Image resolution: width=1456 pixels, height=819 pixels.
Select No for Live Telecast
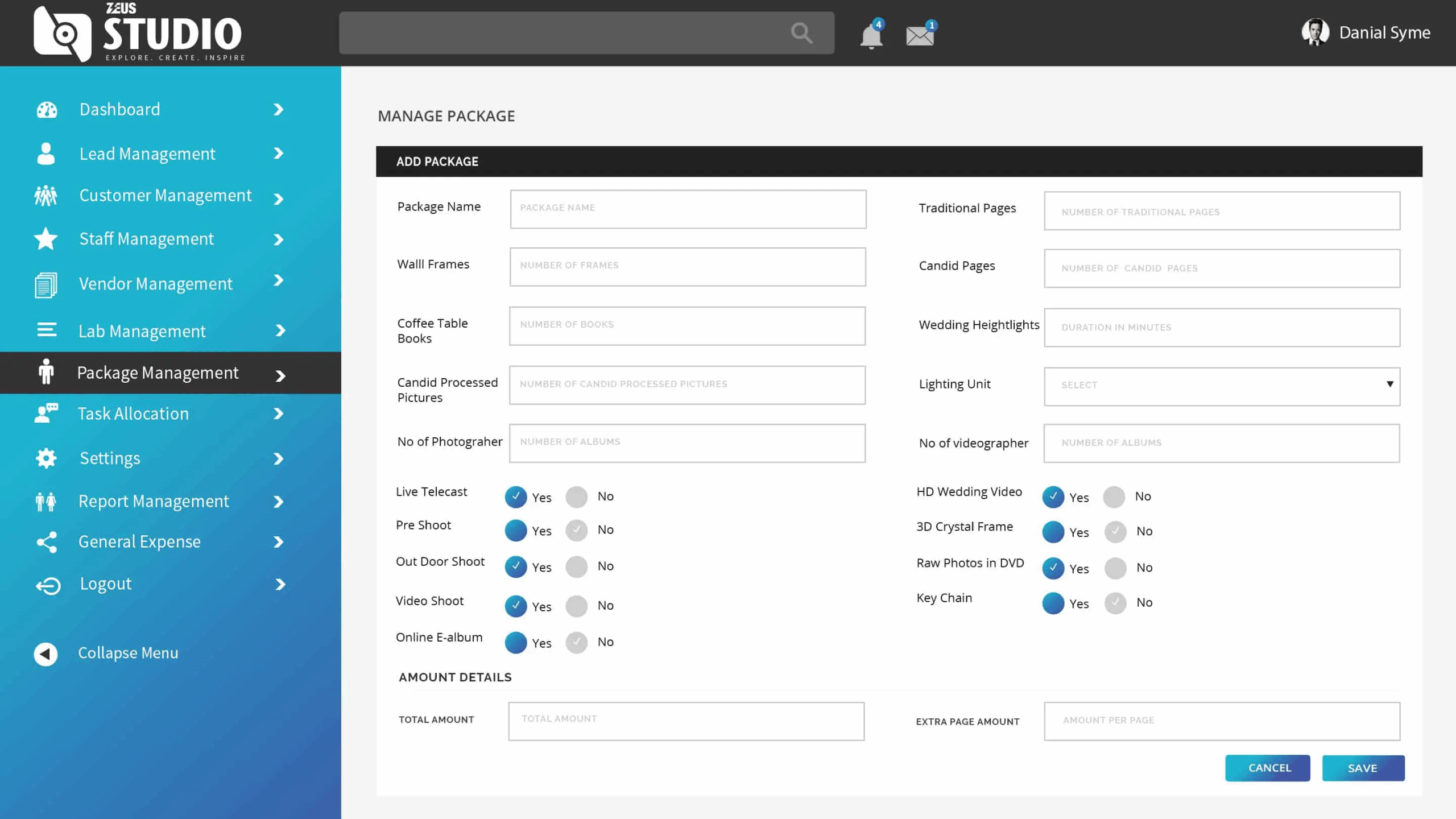pos(576,497)
